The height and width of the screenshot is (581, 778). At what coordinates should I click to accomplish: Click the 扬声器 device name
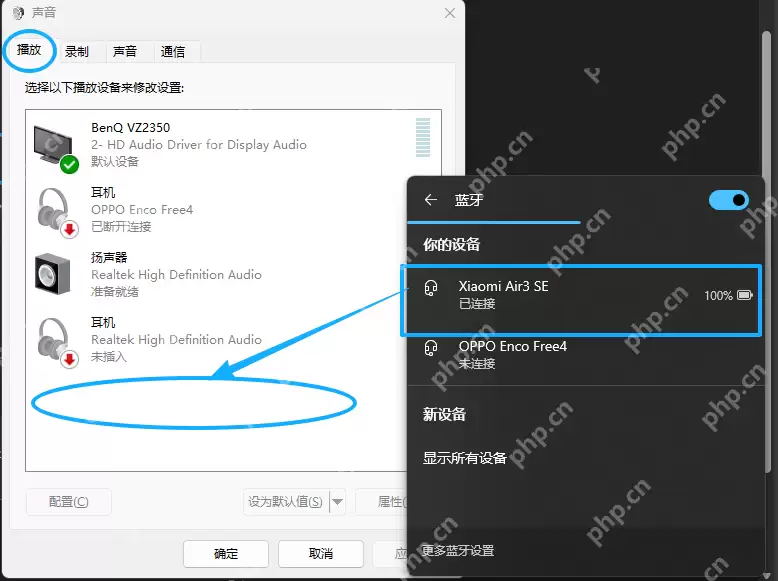coord(109,258)
